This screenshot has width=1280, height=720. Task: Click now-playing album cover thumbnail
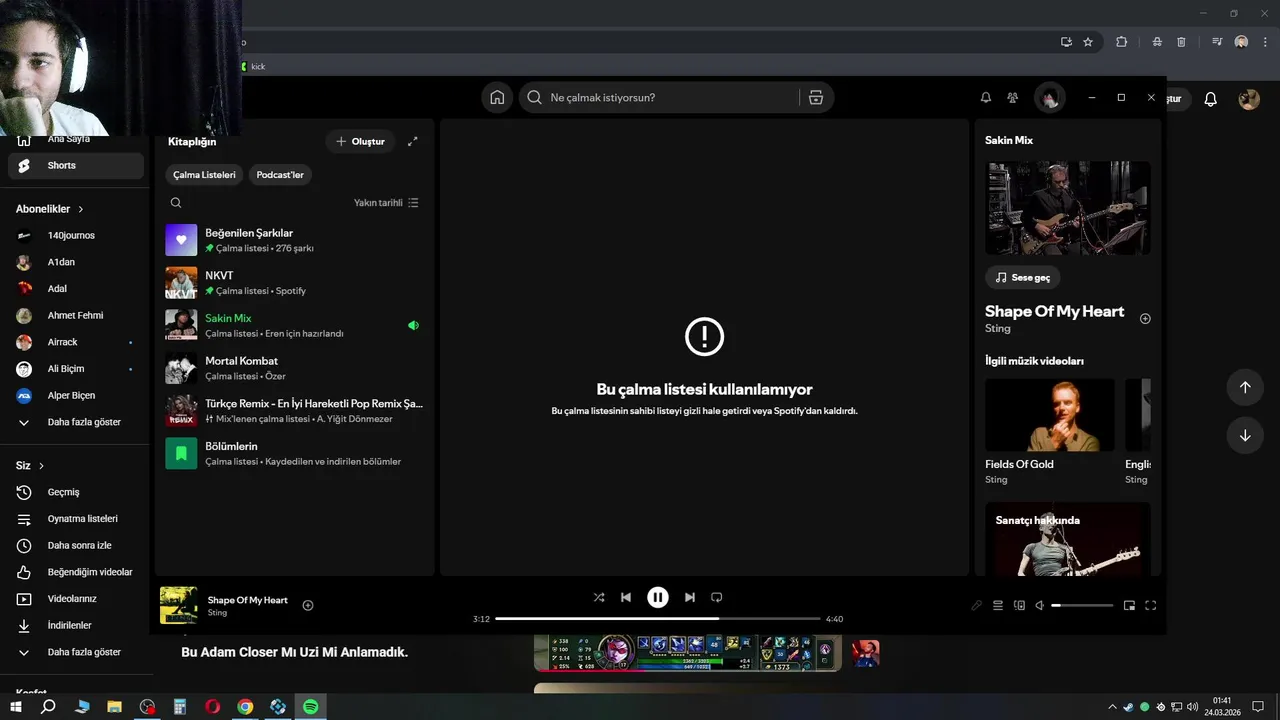point(179,605)
